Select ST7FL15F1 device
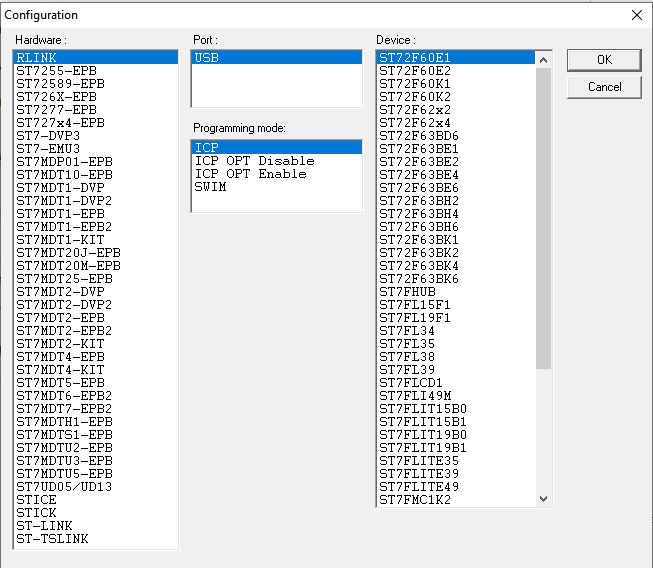 tap(456, 304)
